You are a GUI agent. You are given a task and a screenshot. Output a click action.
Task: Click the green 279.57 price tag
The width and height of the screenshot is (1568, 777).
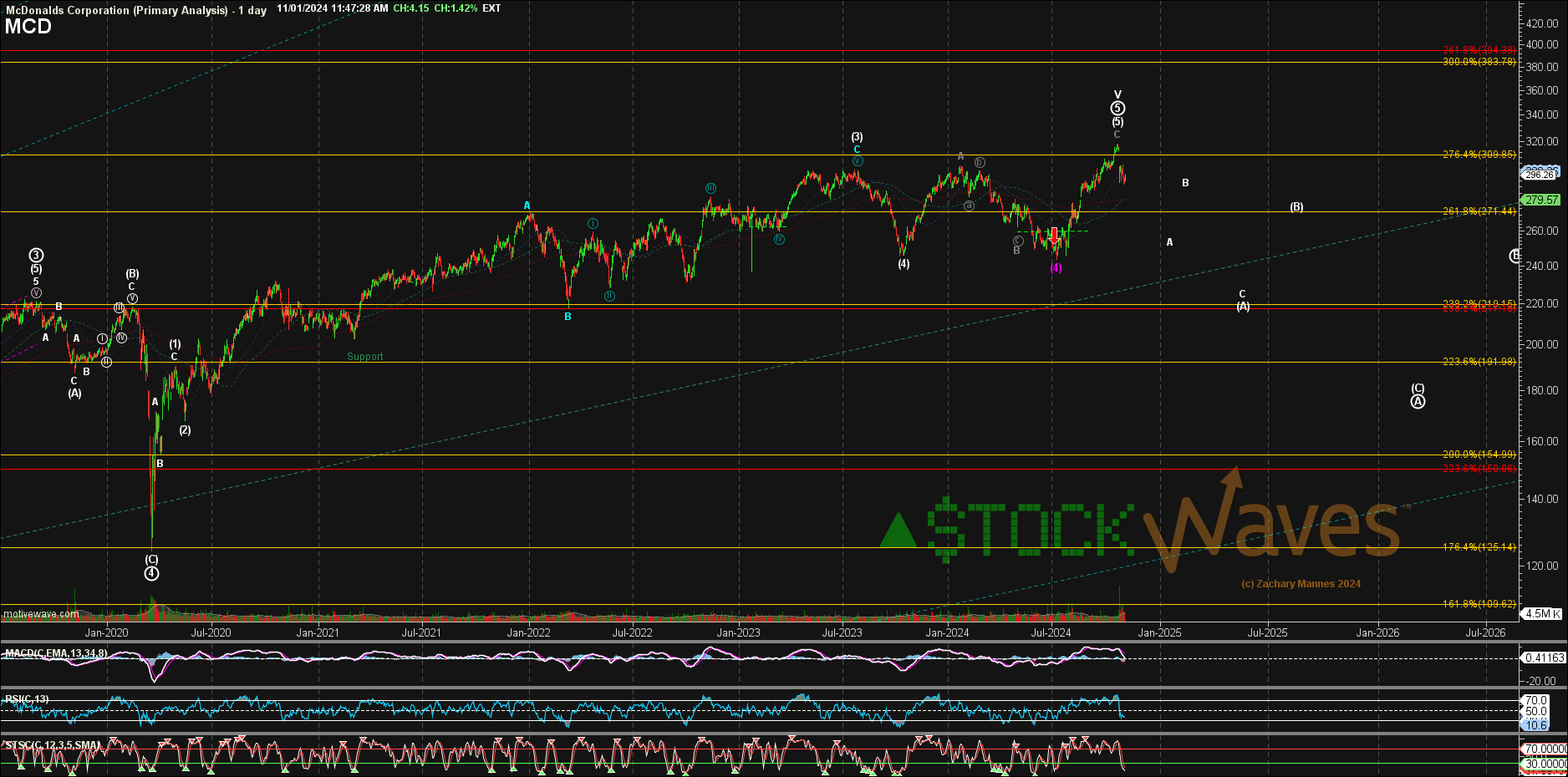pyautogui.click(x=1540, y=200)
